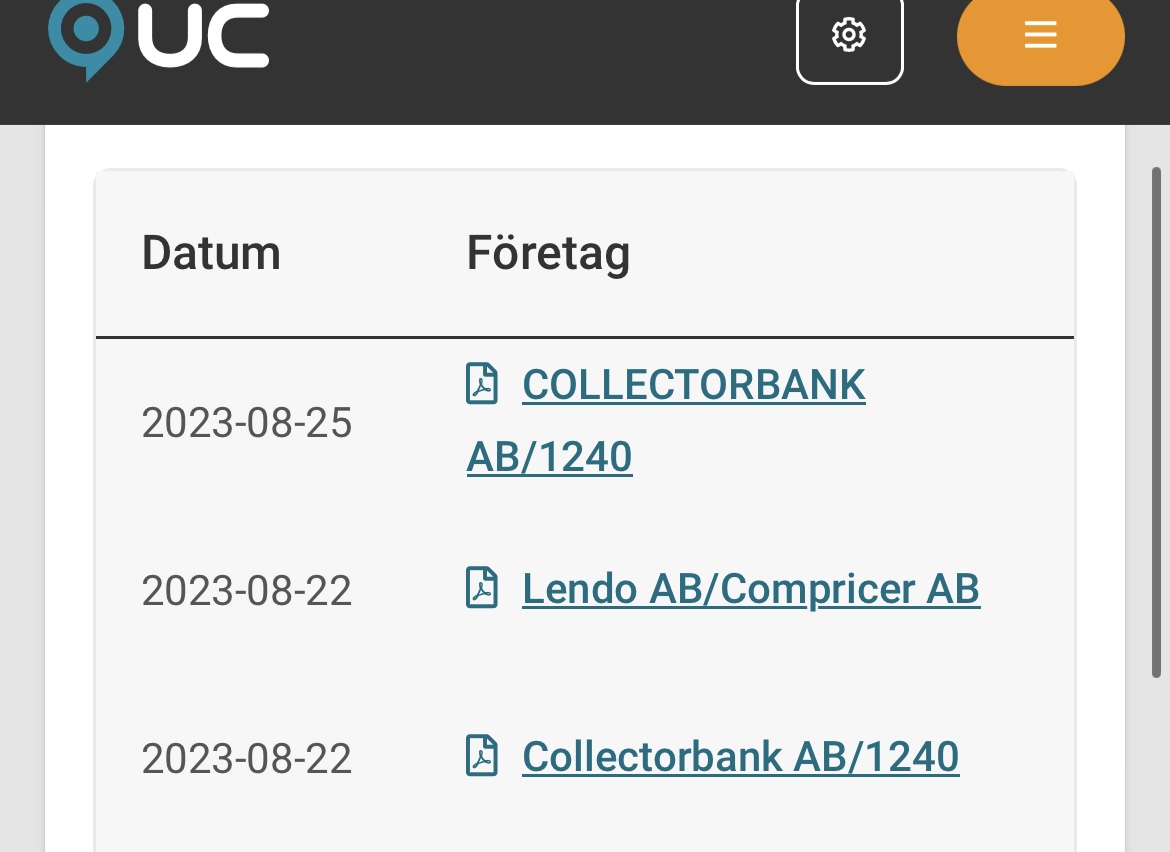Click PDF icon for Collectorbank AB/1240 dated 2023-08-22
Viewport: 1170px width, 852px height.
[x=482, y=756]
